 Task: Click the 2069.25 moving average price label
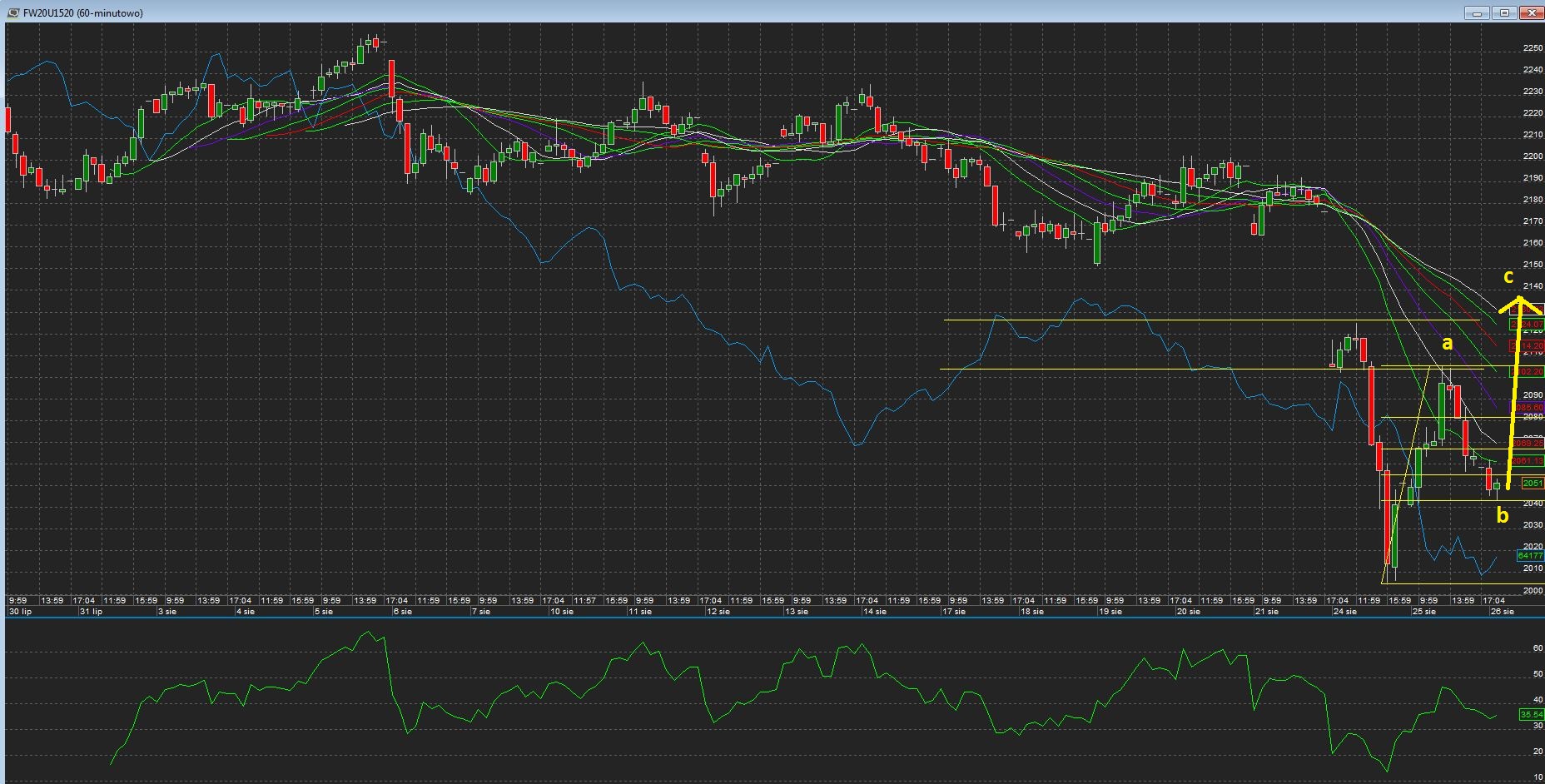1530,444
